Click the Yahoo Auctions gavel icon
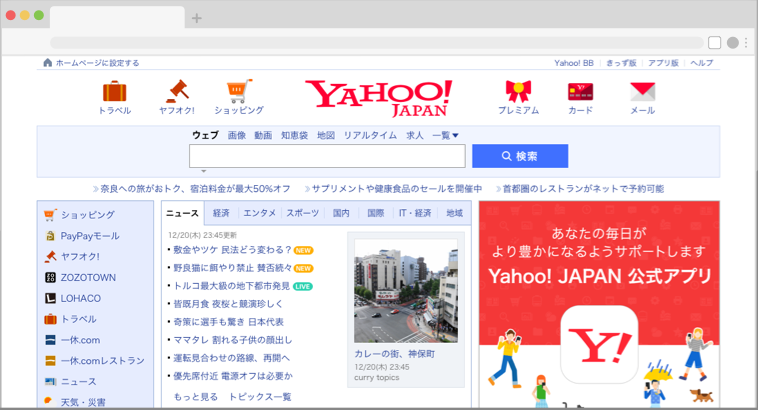 [177, 91]
